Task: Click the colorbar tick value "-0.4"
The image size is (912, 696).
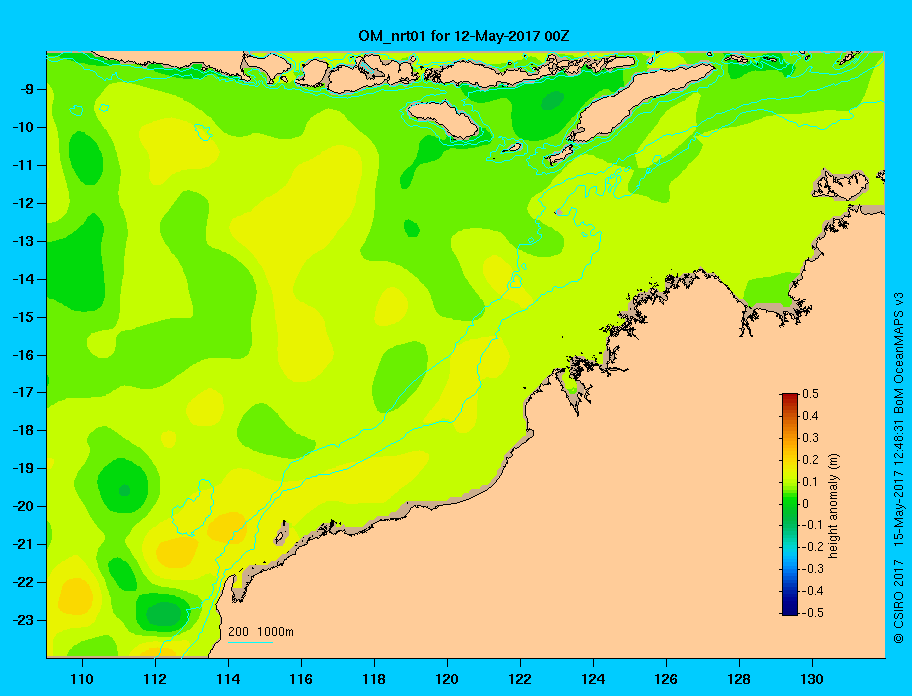Action: click(813, 591)
